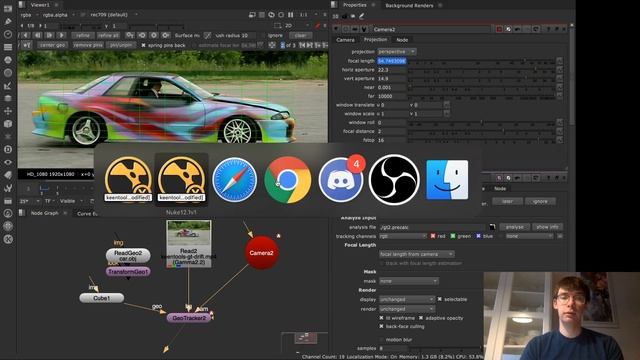The width and height of the screenshot is (640, 360).
Task: Click the pen edit icon in Properties toolbar
Action: (361, 16)
